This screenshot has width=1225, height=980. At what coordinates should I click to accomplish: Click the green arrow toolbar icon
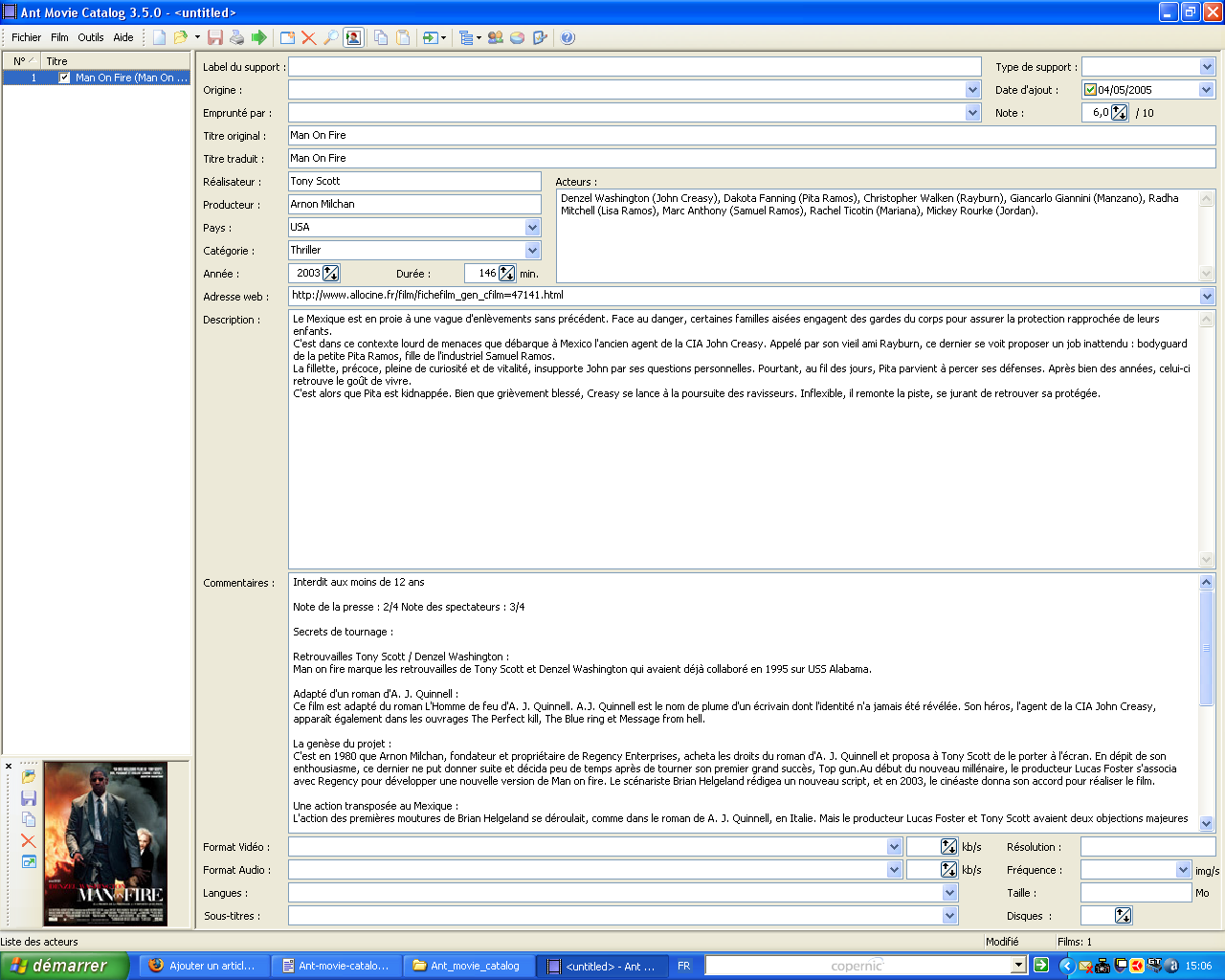pyautogui.click(x=258, y=37)
